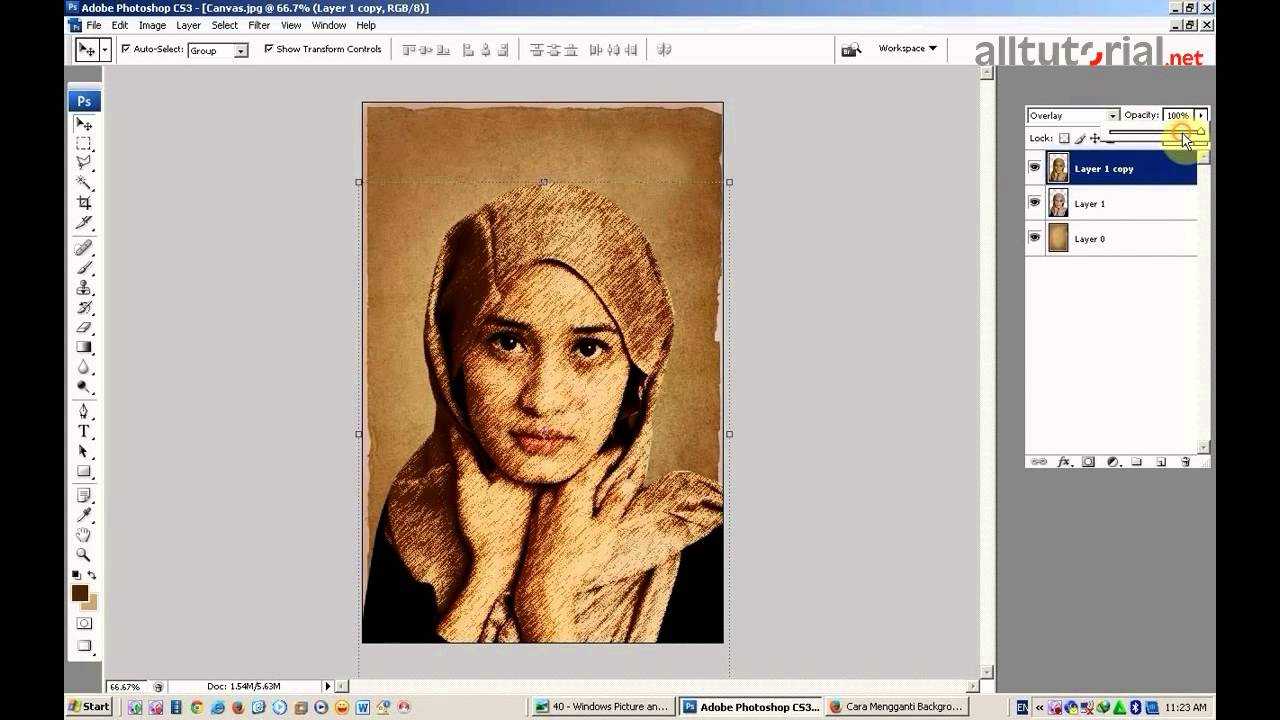Open the Image menu
This screenshot has height=720, width=1280.
(x=152, y=25)
